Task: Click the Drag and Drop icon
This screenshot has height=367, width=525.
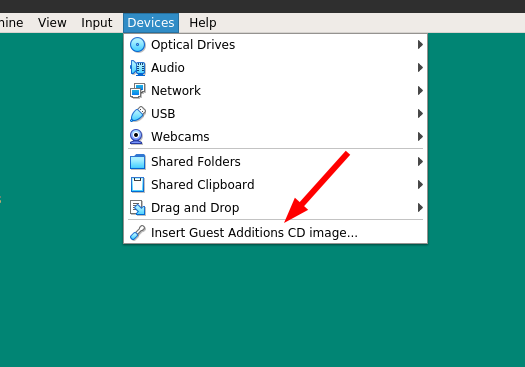Action: [x=137, y=208]
